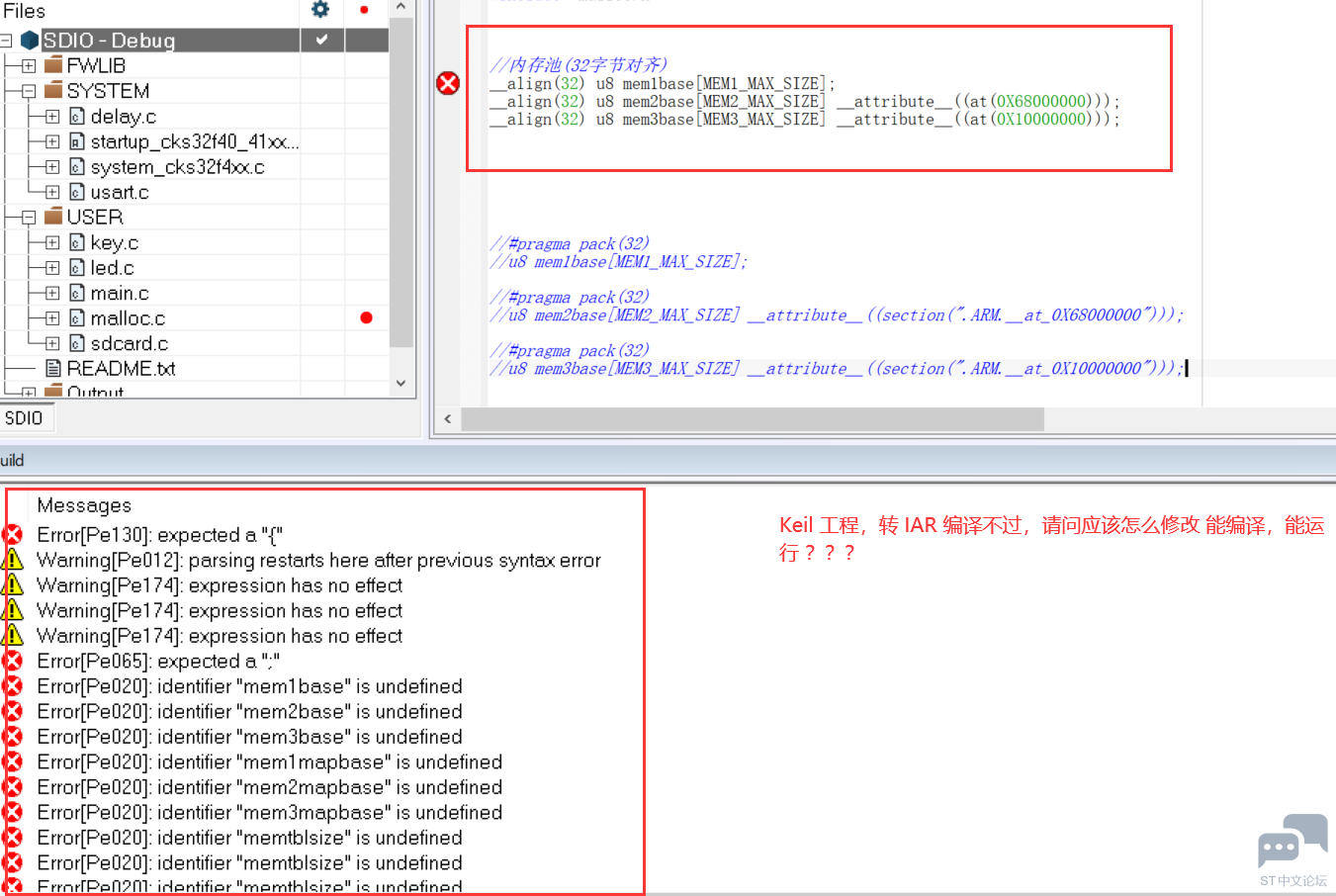Click the file tree scroll up arrow

click(x=401, y=7)
